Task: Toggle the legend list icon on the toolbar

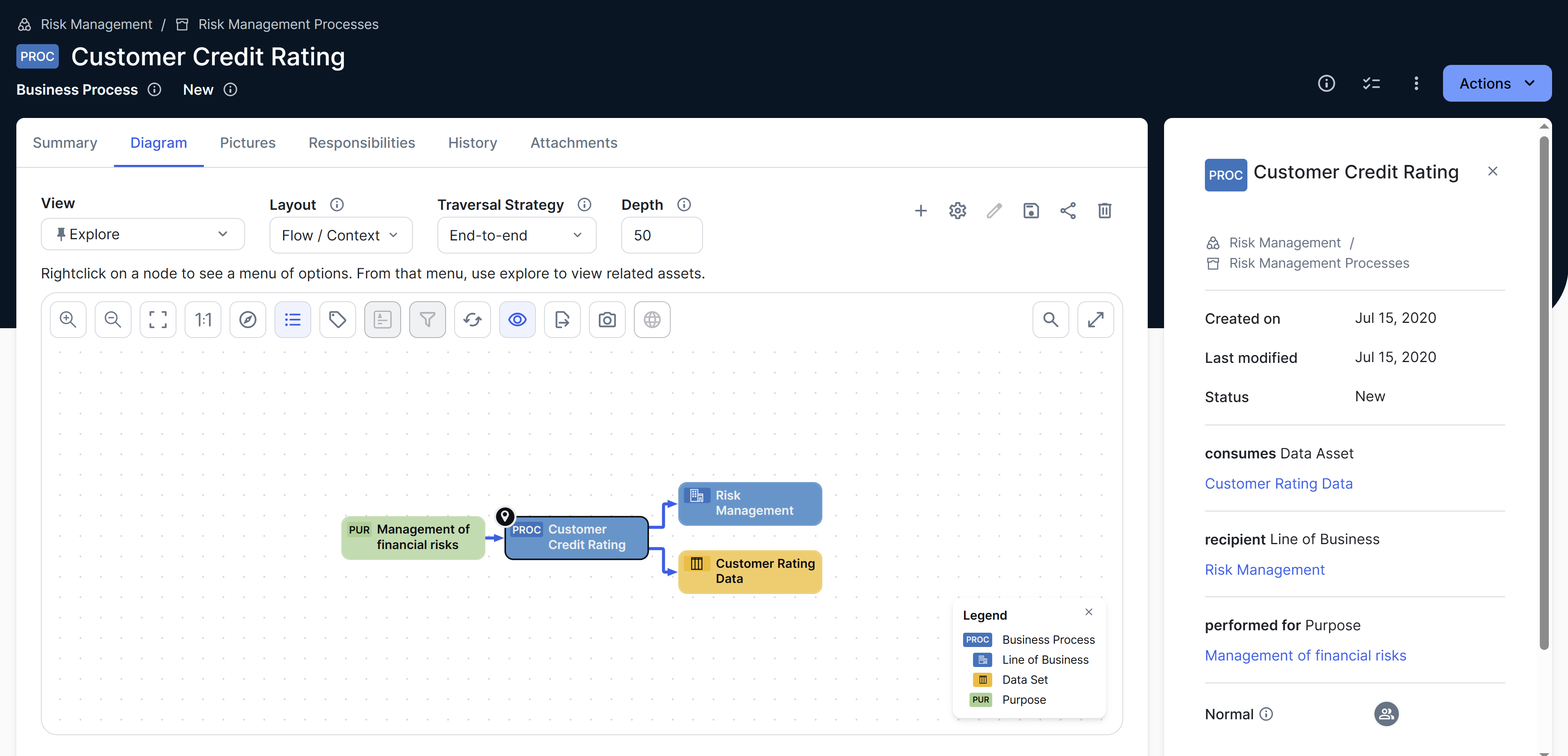Action: click(x=293, y=319)
